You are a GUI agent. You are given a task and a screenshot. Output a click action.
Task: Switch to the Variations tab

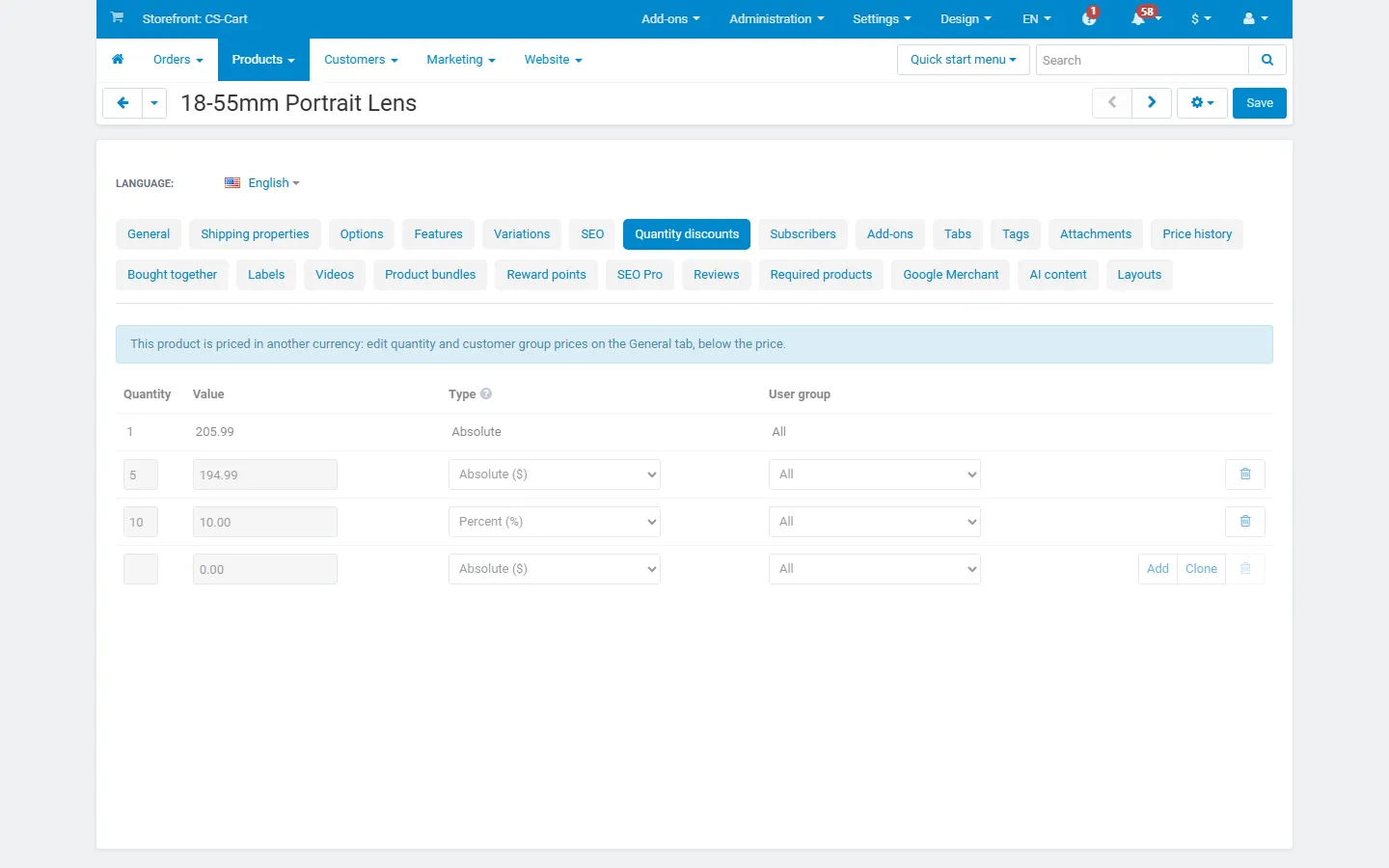tap(522, 234)
